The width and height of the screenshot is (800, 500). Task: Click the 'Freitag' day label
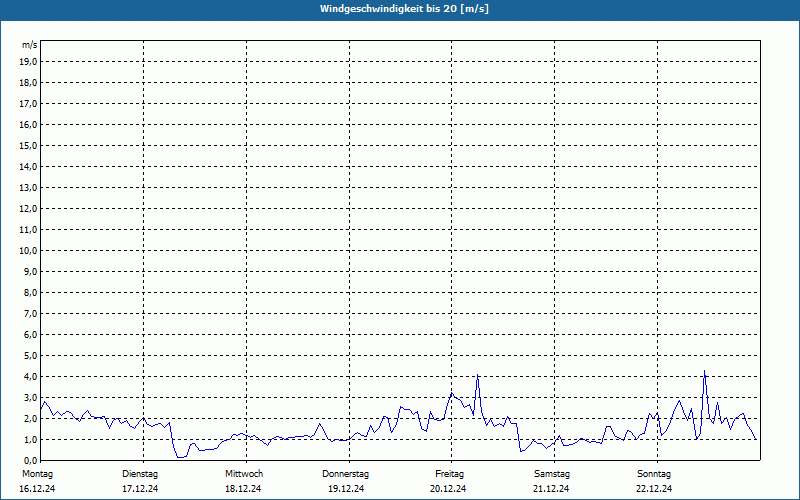449,474
